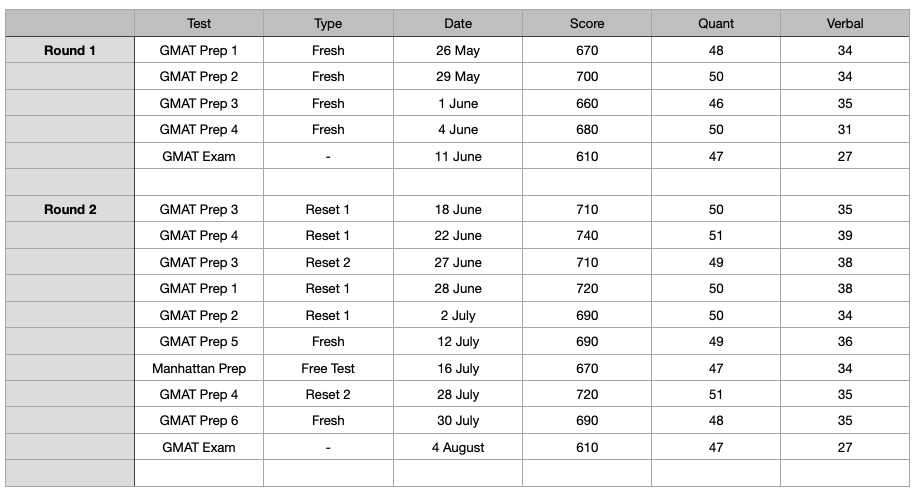Select the Free Test type cell
This screenshot has width=918, height=493.
pos(328,368)
